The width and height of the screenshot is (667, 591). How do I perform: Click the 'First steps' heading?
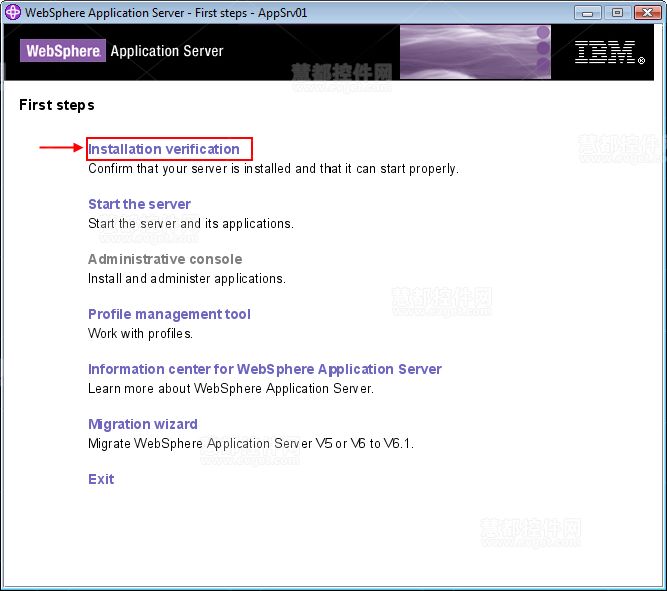(57, 105)
